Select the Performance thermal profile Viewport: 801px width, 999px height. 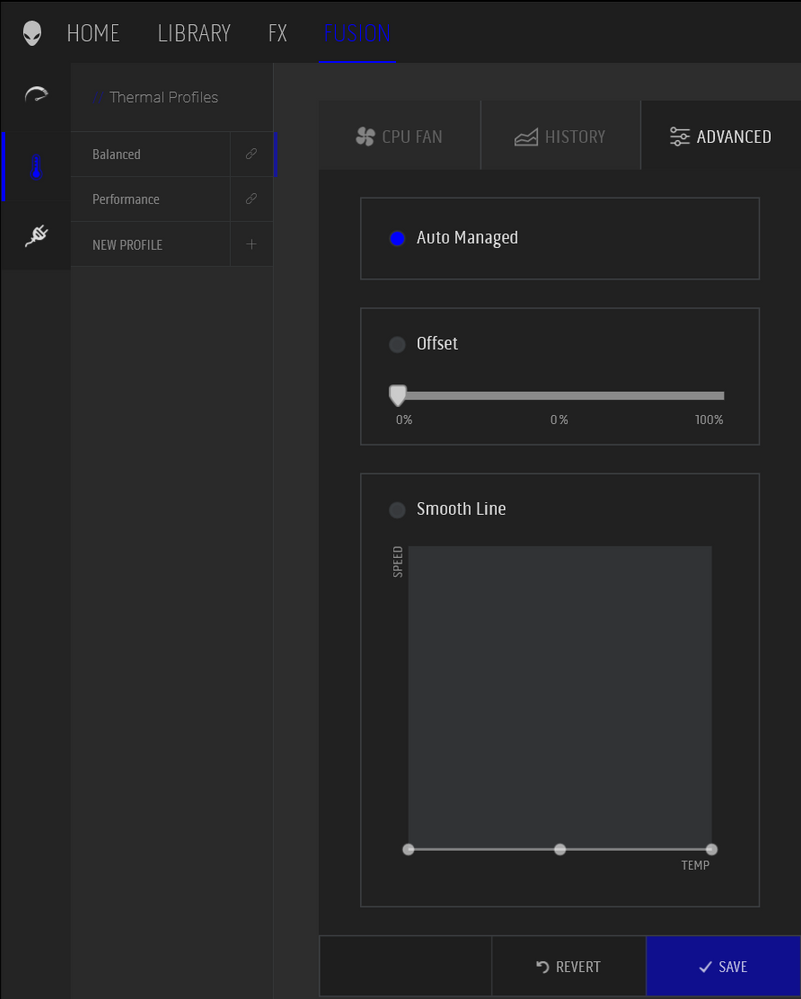tap(126, 199)
